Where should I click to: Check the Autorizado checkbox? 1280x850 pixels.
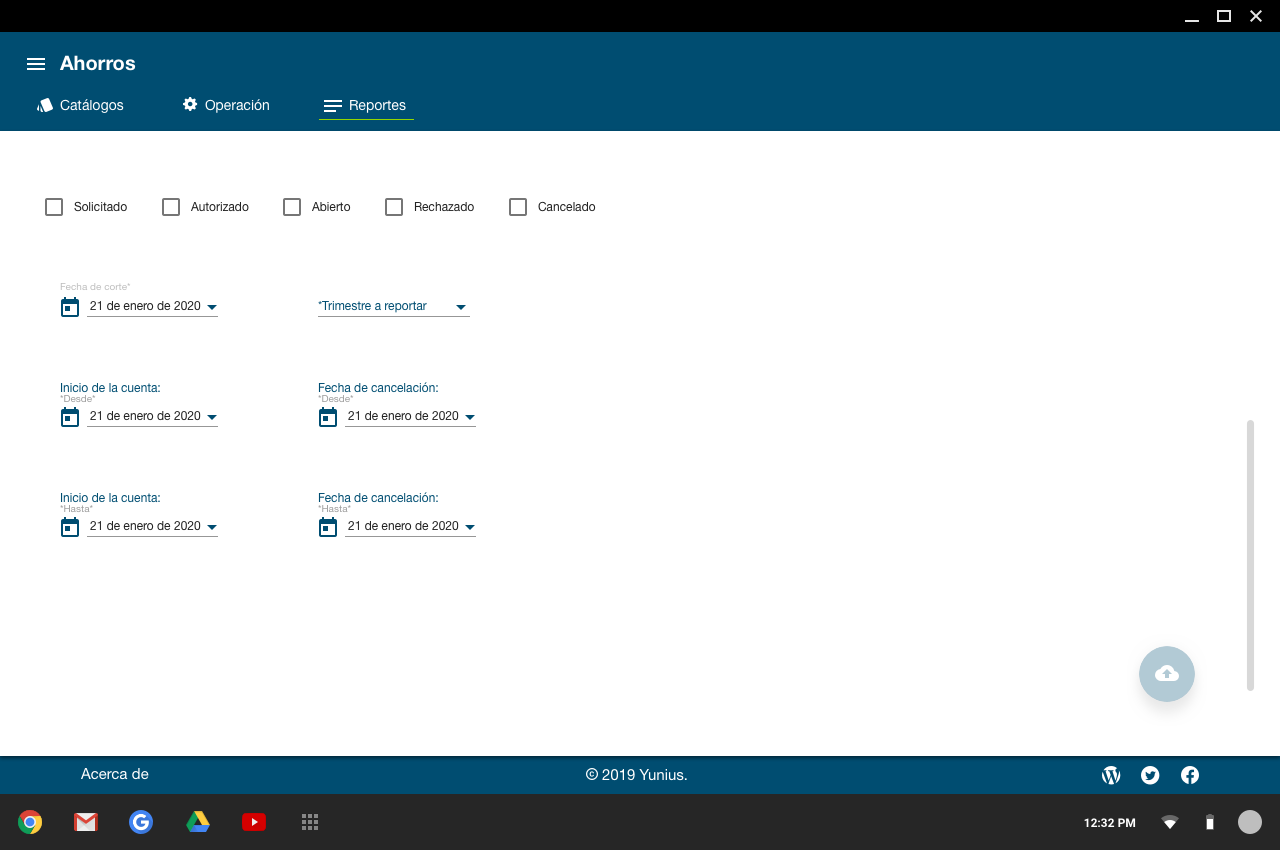171,207
